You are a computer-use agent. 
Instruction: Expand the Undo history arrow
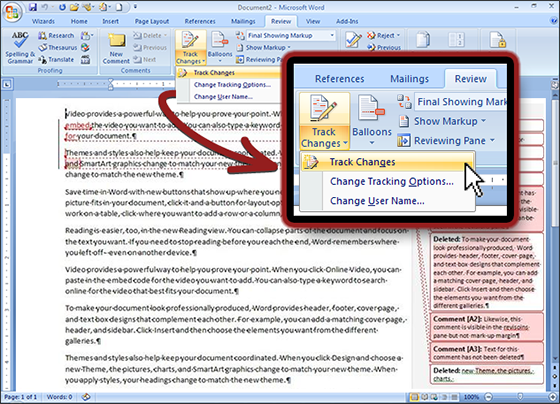[x=52, y=7]
